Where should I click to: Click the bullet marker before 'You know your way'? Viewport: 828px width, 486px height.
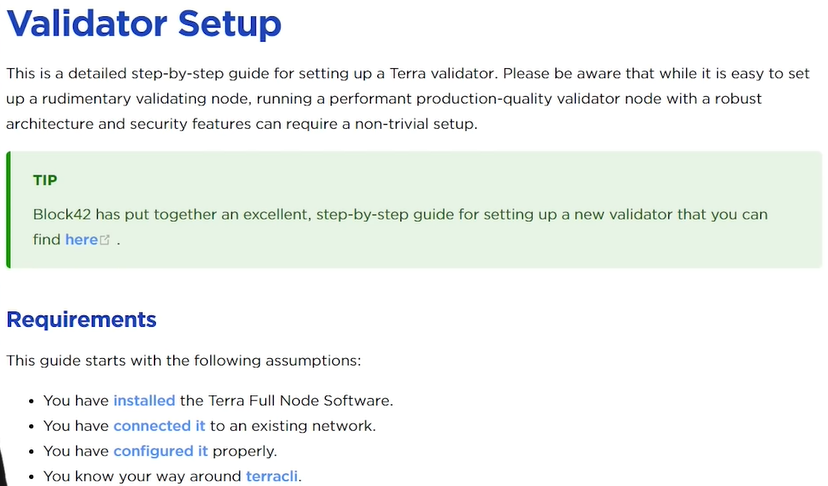point(32,478)
